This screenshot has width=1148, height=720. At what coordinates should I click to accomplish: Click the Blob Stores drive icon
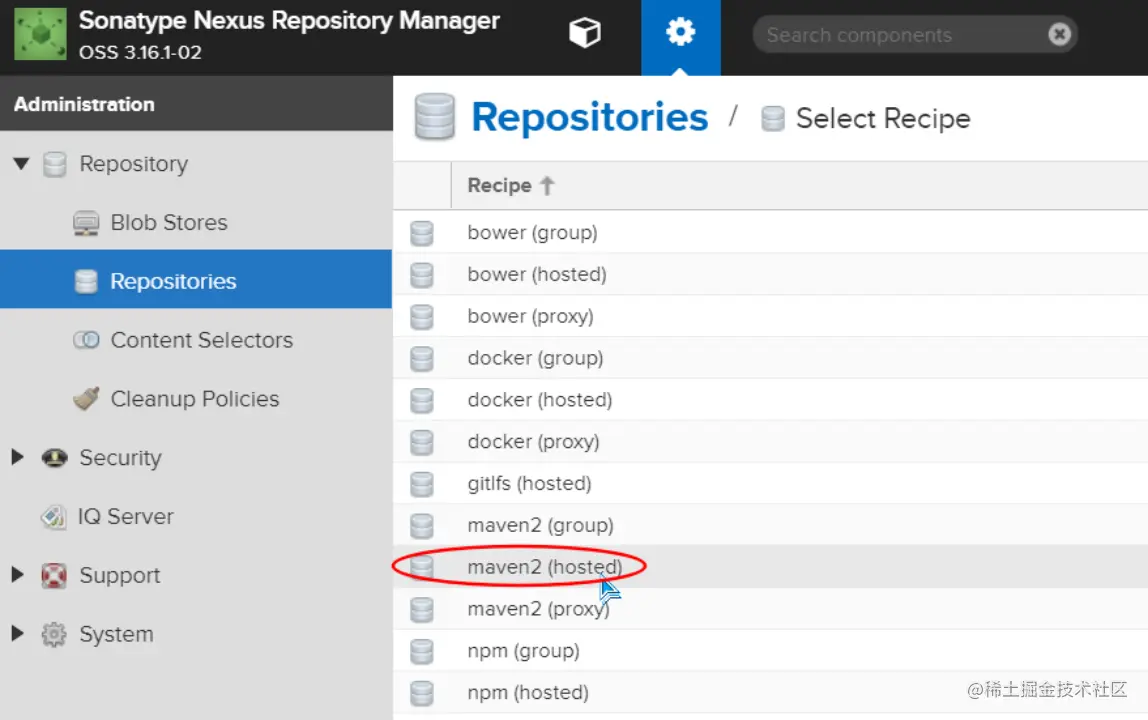pyautogui.click(x=86, y=223)
